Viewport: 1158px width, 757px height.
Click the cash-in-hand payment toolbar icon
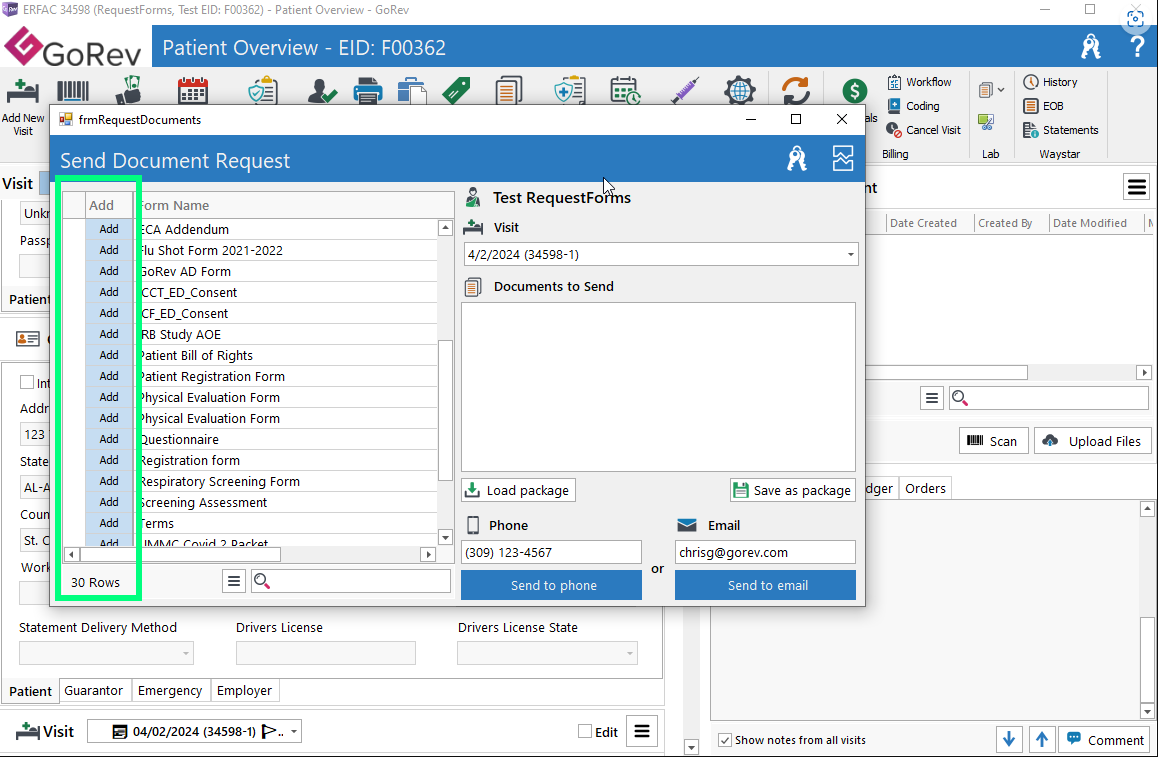click(129, 90)
